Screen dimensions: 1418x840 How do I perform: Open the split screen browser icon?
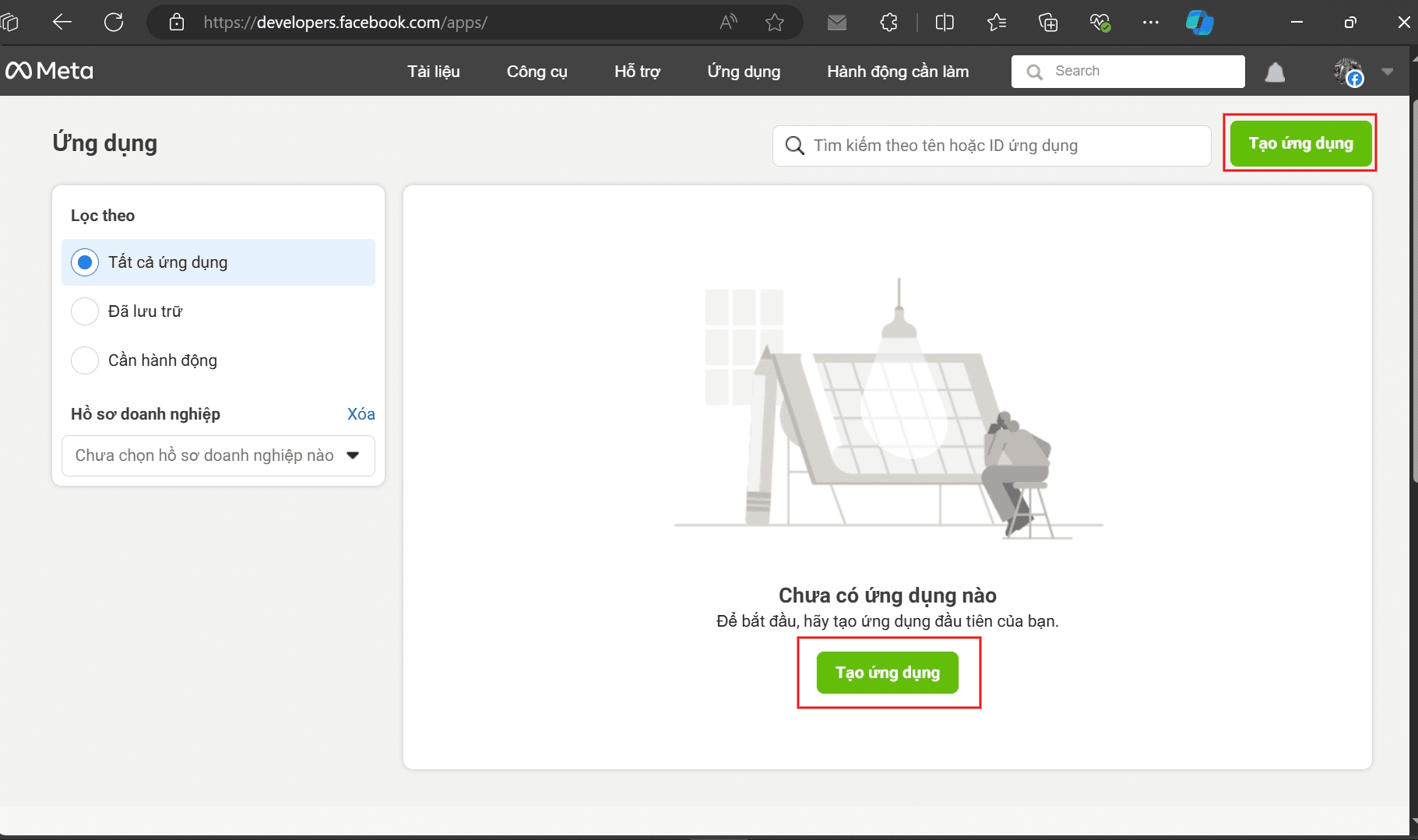(945, 22)
